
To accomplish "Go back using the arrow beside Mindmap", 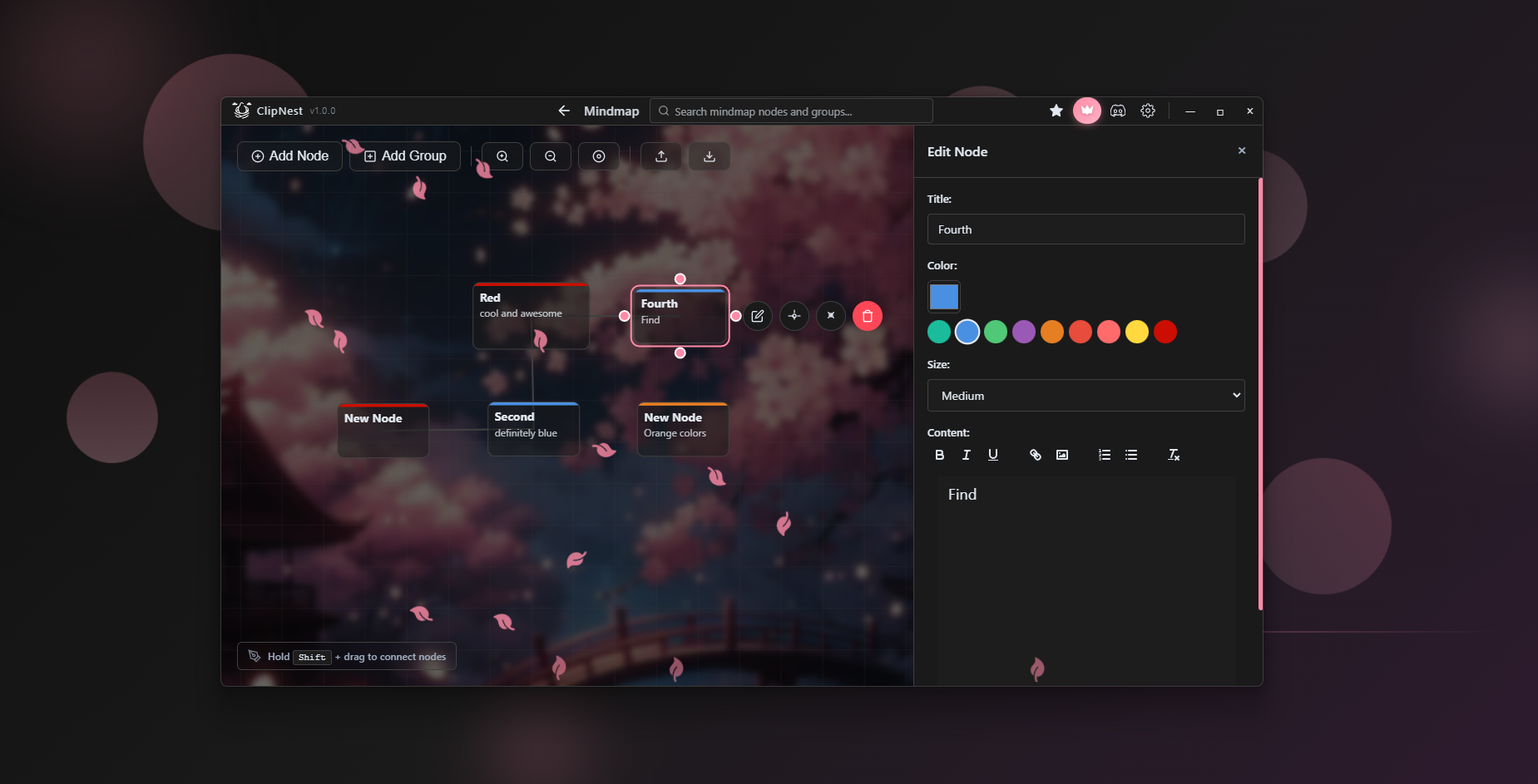I will coord(564,111).
